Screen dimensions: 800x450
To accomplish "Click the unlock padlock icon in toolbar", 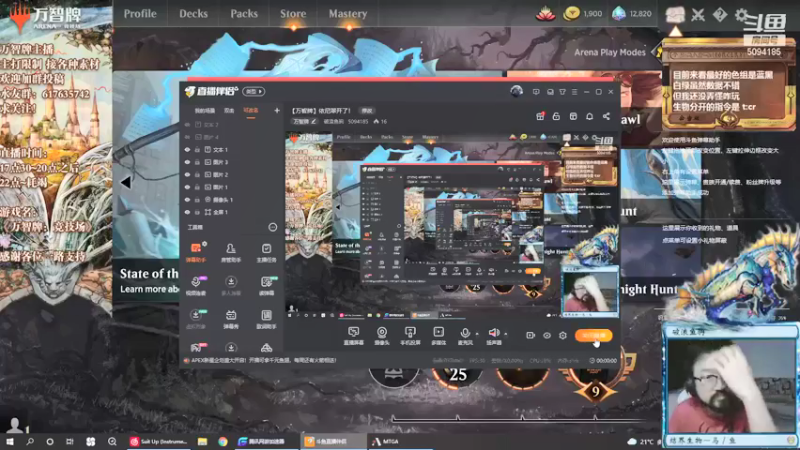I will pyautogui.click(x=556, y=116).
